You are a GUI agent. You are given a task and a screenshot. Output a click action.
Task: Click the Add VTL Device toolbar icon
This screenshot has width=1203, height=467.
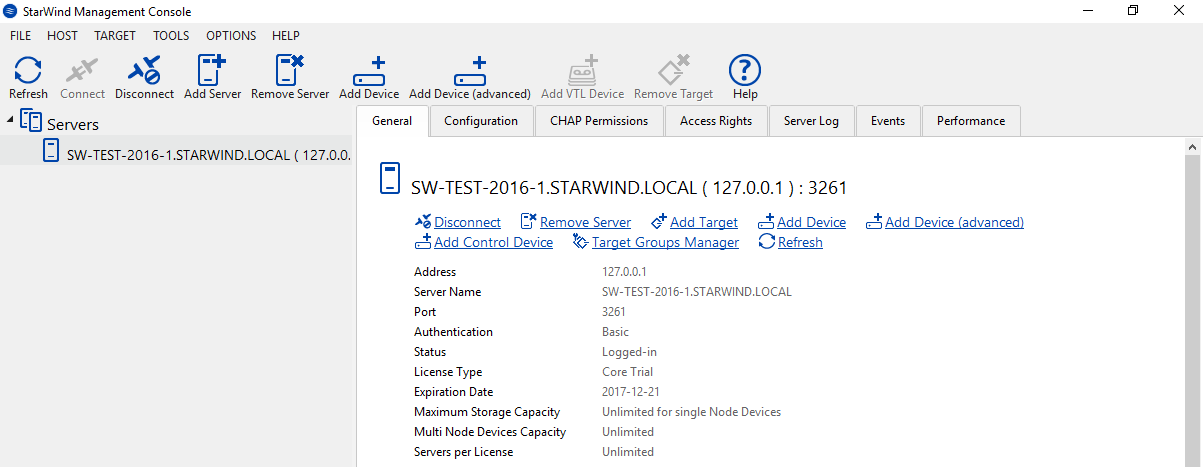[582, 70]
